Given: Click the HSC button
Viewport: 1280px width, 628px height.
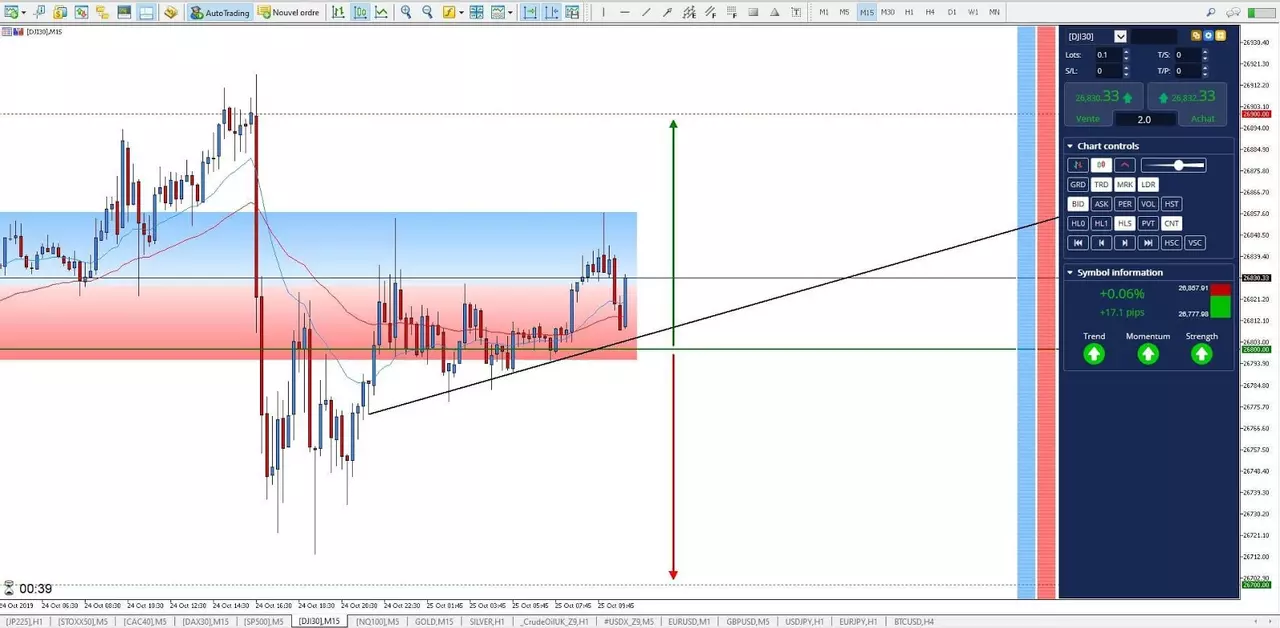Looking at the screenshot, I should point(1171,243).
